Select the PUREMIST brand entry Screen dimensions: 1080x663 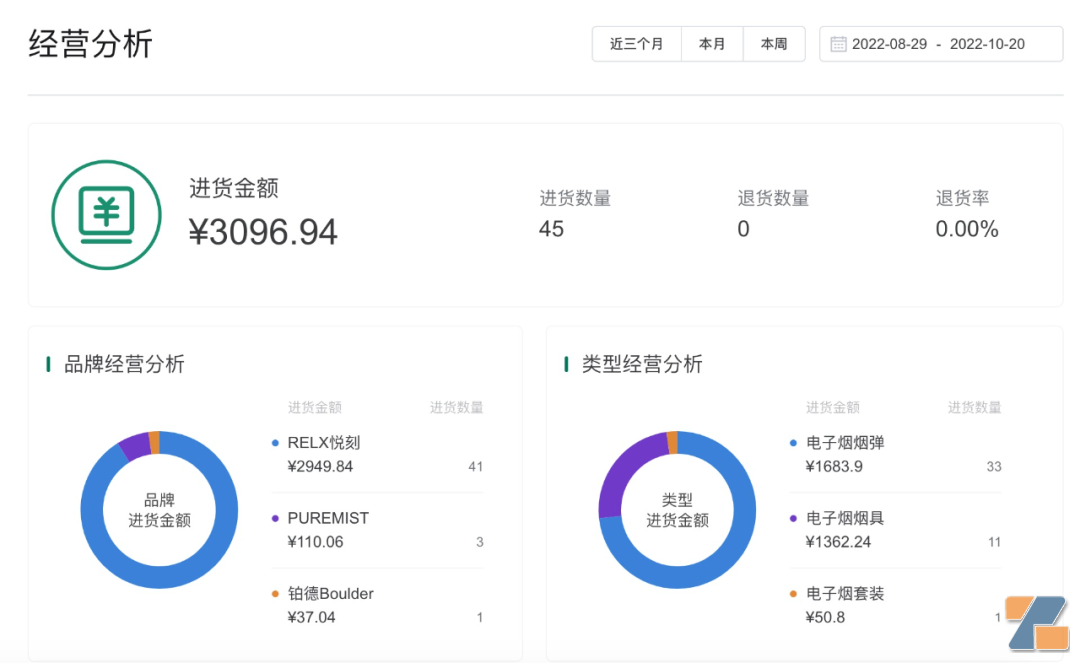point(328,518)
